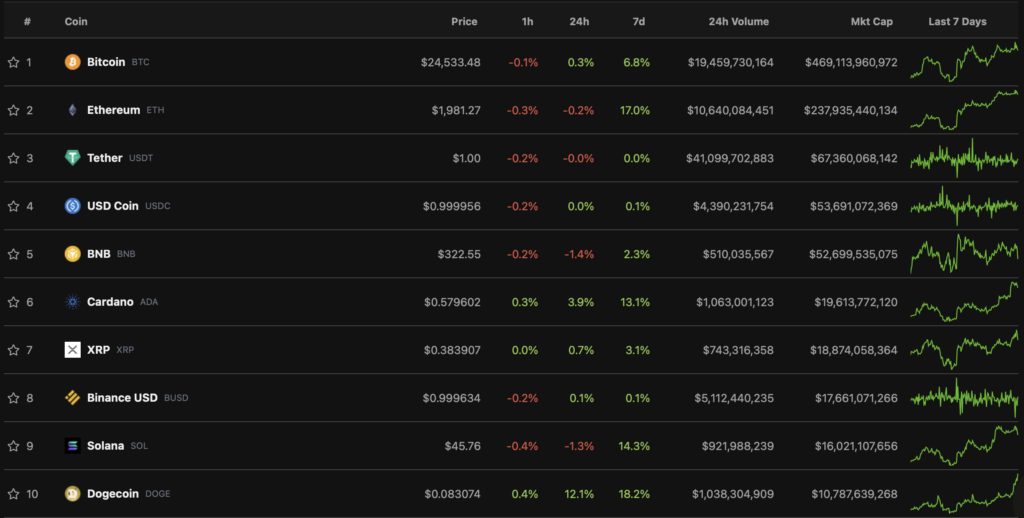Click the USD Coin logo icon
The width and height of the screenshot is (1024, 518).
tap(72, 206)
